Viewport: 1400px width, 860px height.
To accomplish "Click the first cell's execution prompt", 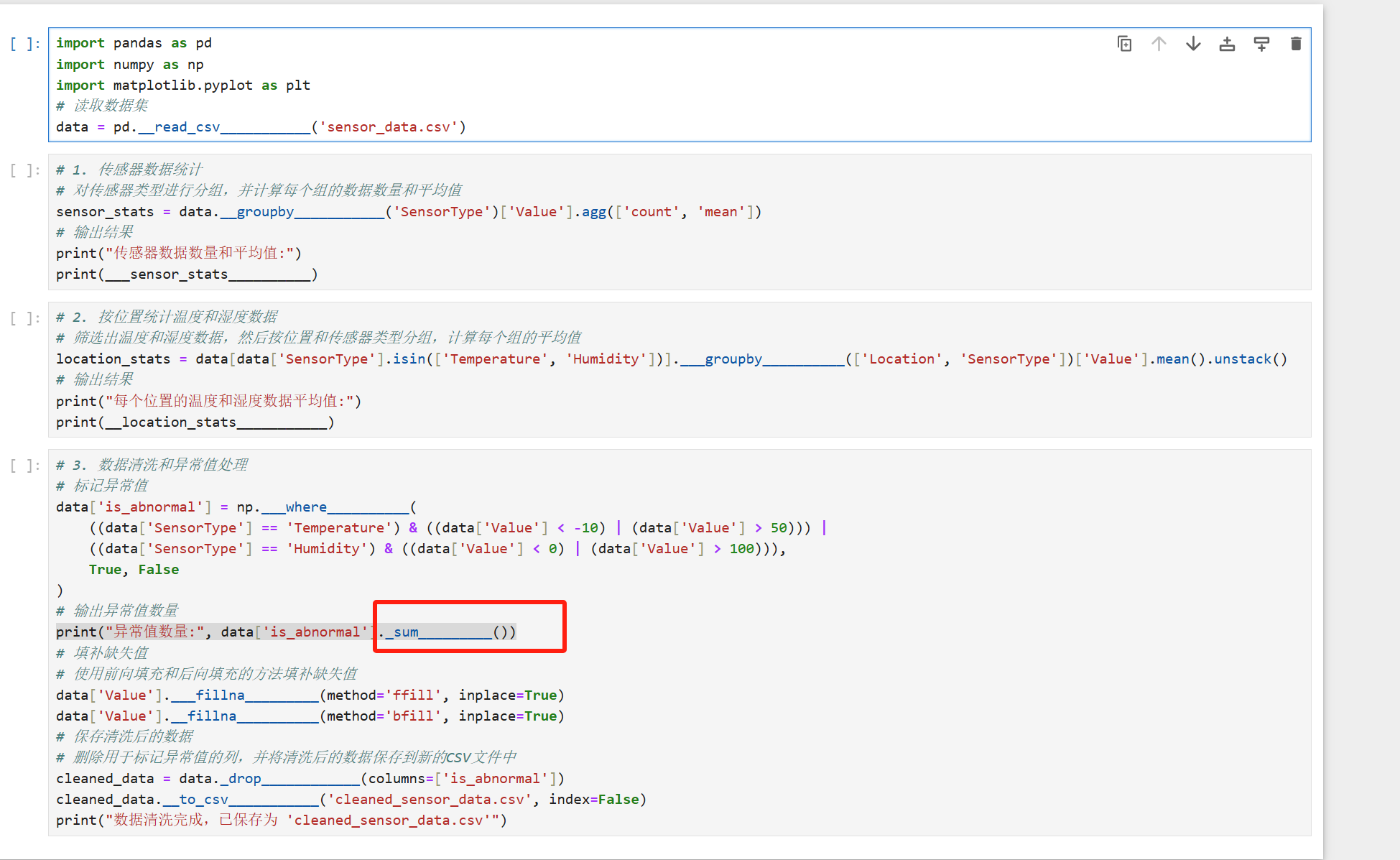I will coord(25,44).
